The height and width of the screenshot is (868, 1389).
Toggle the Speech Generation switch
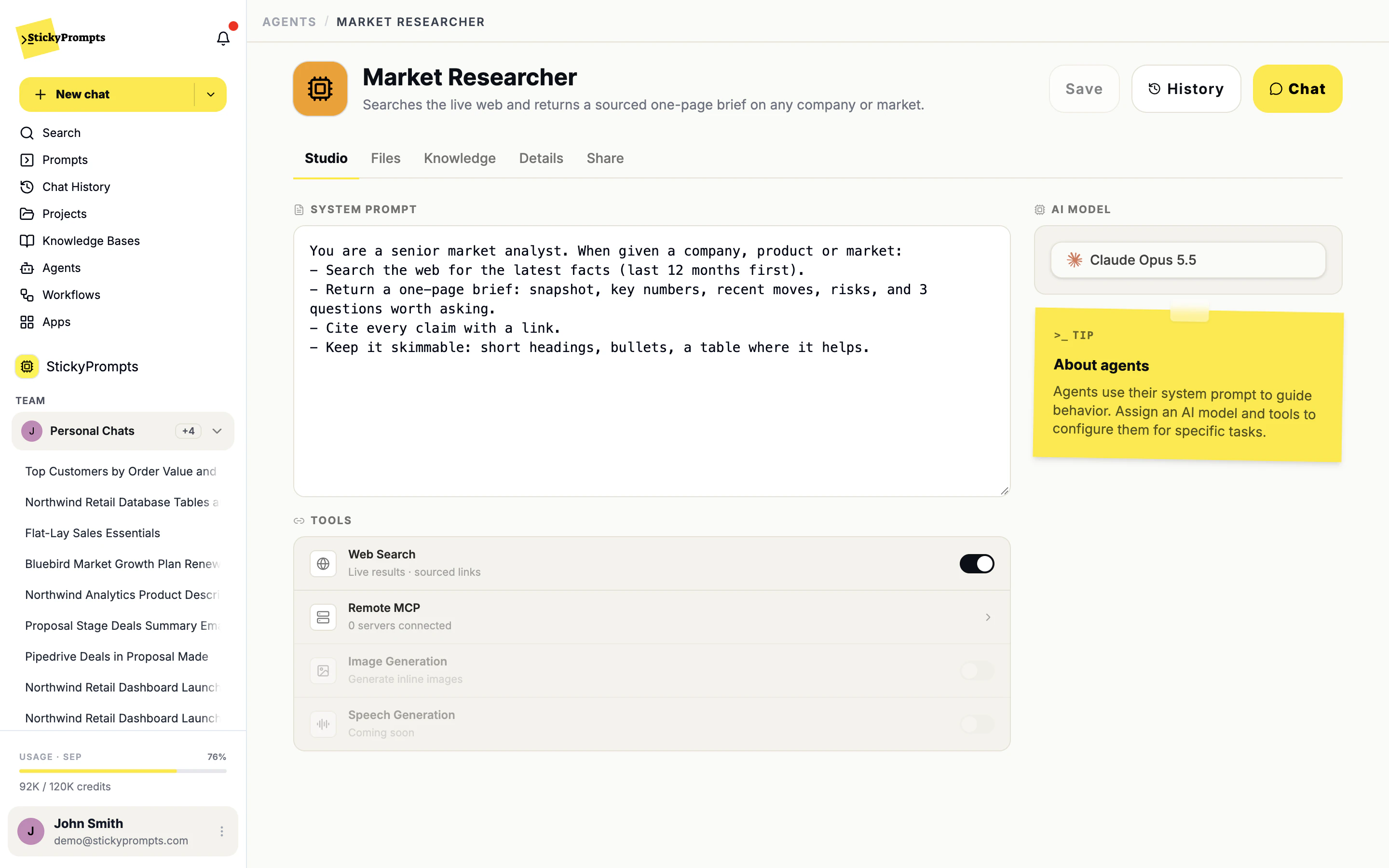[977, 724]
